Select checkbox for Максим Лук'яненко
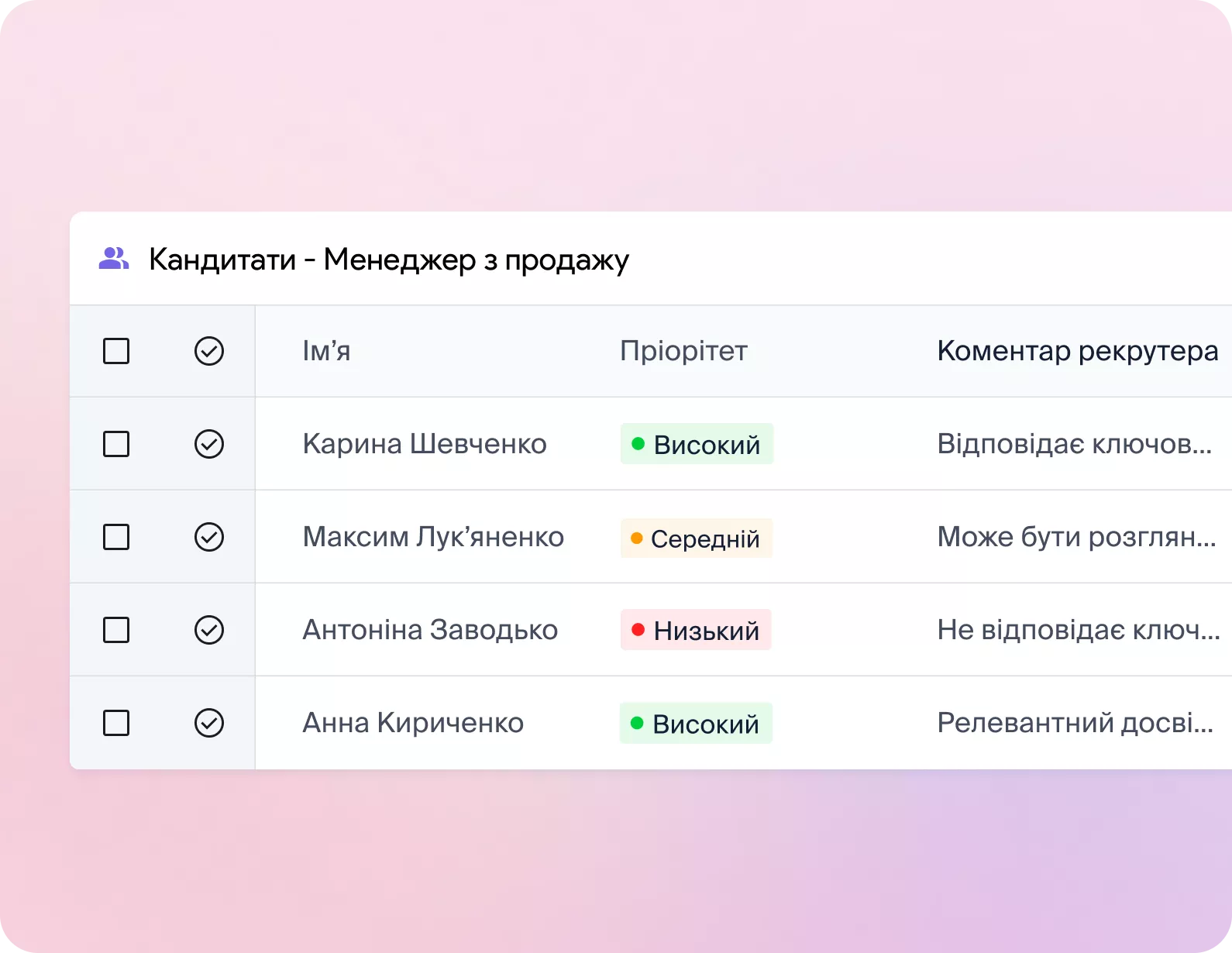1232x953 pixels. click(x=116, y=537)
